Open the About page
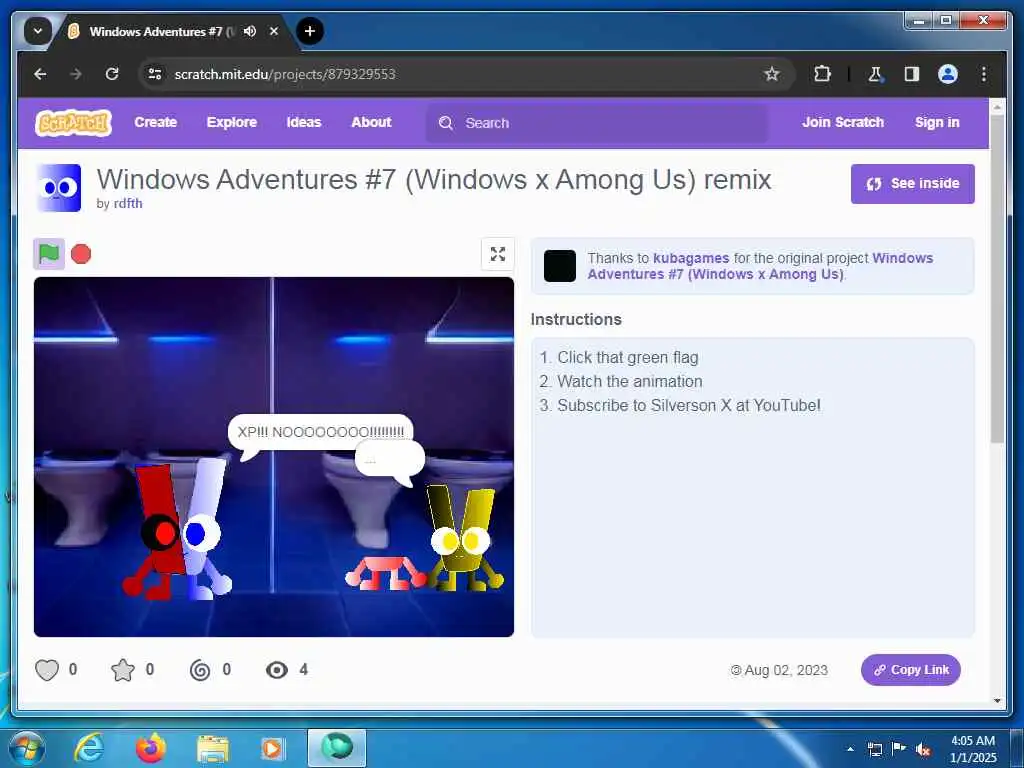The height and width of the screenshot is (768, 1024). [371, 122]
